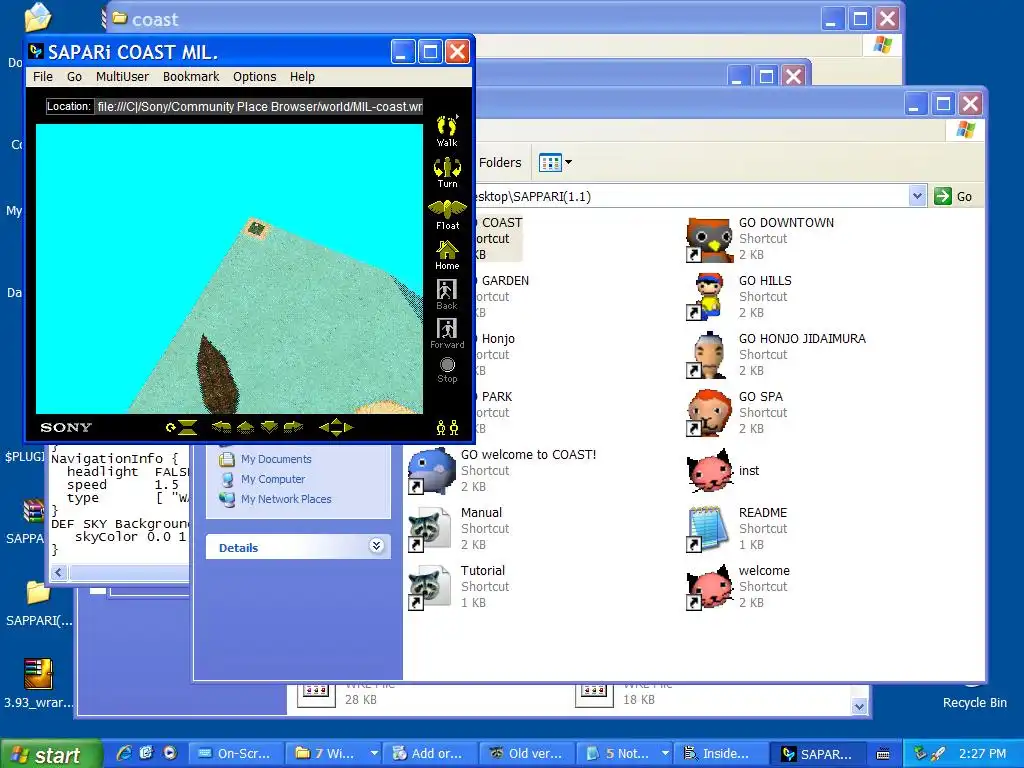1024x768 pixels.
Task: Click the Stop icon in Sapari
Action: [447, 370]
